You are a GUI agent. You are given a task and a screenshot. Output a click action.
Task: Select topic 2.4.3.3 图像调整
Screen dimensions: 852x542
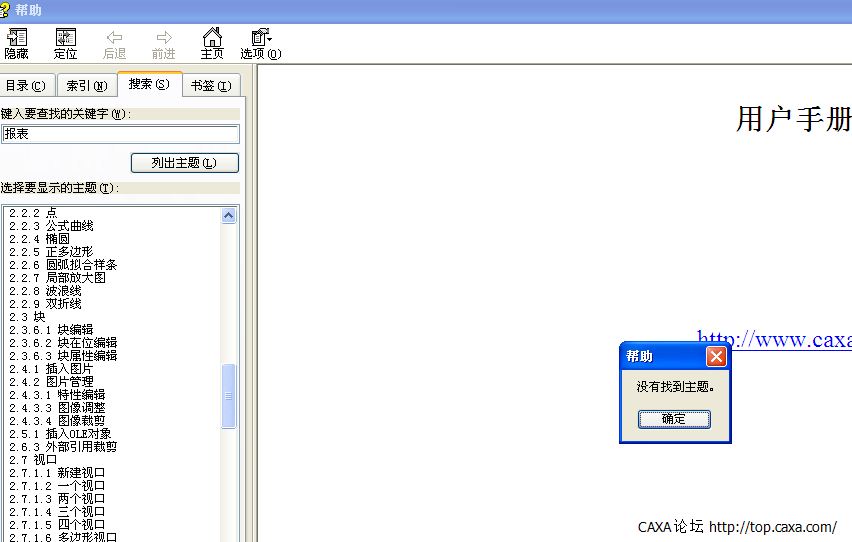point(57,408)
